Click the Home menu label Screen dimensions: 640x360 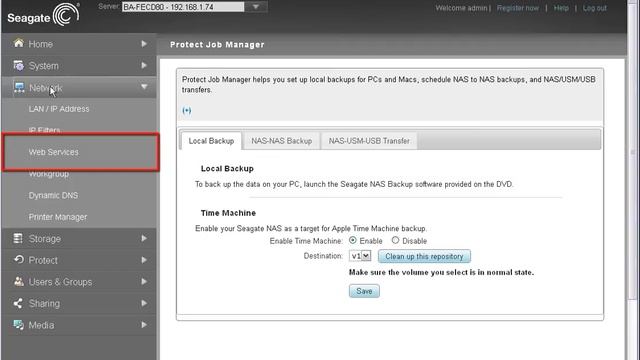[40, 44]
